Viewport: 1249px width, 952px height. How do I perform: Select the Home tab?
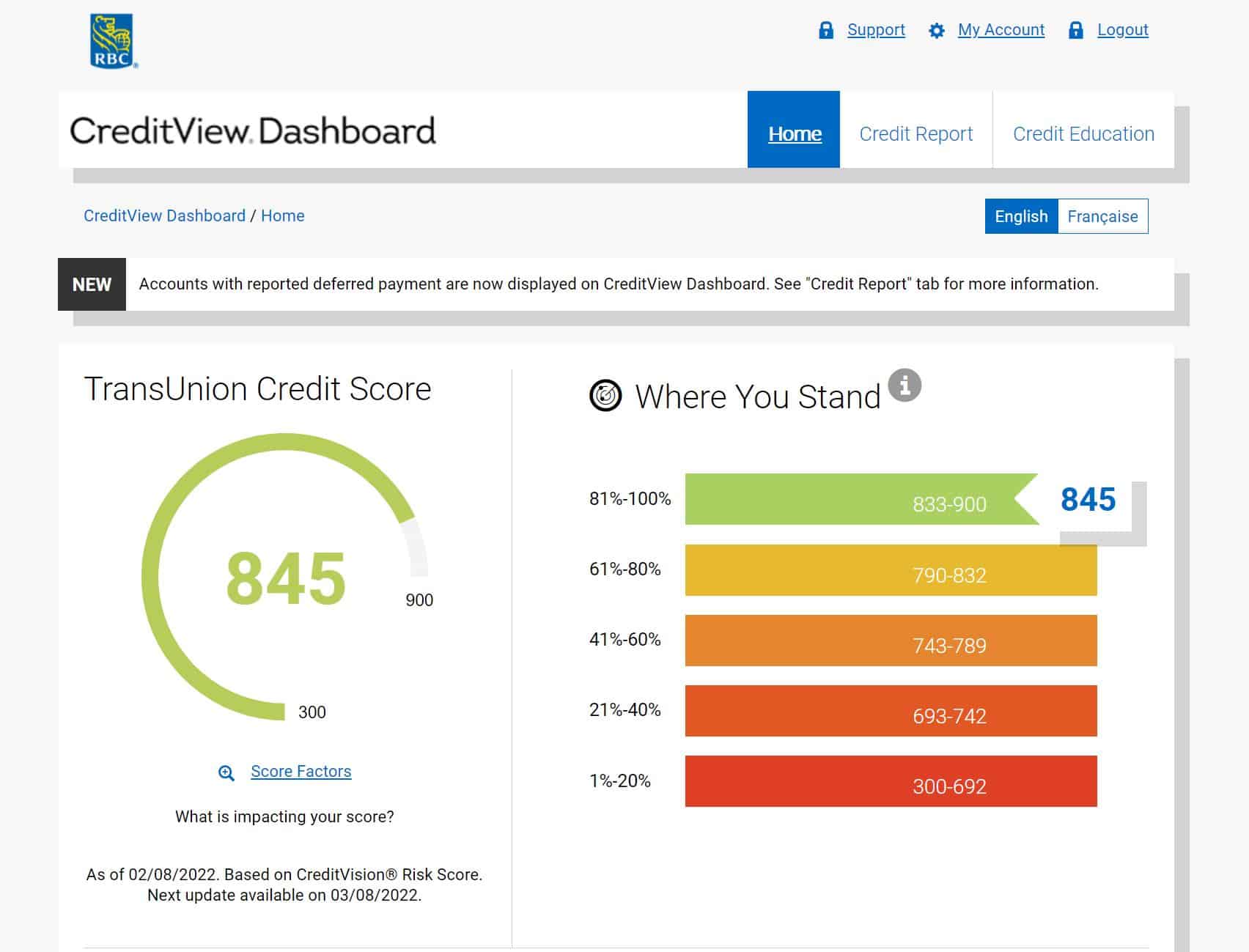click(793, 133)
